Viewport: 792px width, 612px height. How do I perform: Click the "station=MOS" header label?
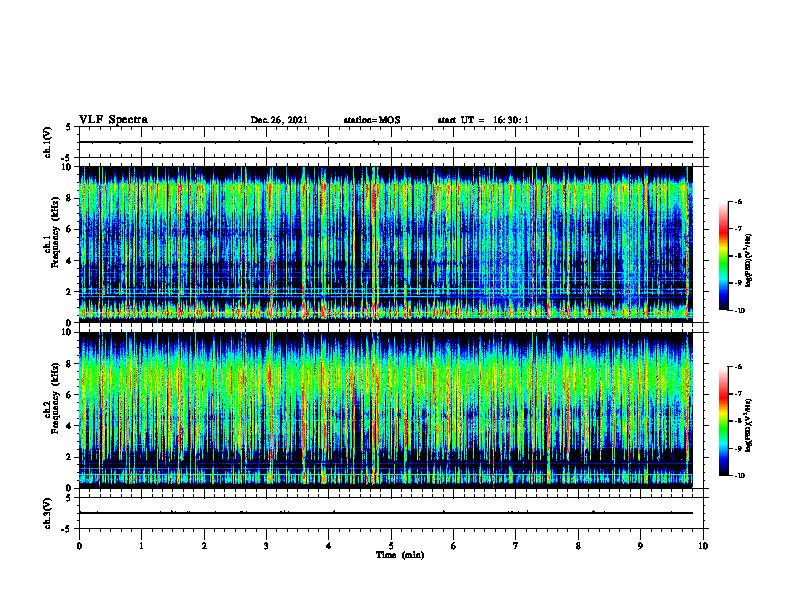pos(372,120)
